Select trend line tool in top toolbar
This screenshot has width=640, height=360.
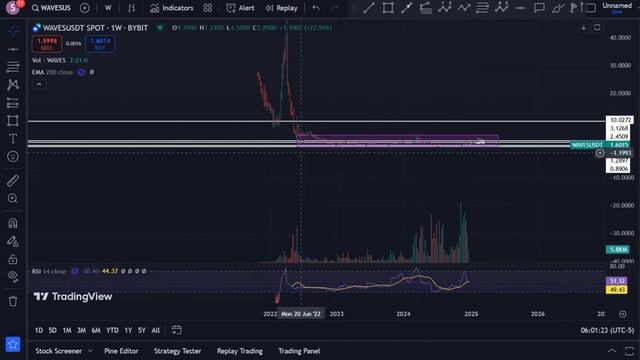pyautogui.click(x=369, y=8)
